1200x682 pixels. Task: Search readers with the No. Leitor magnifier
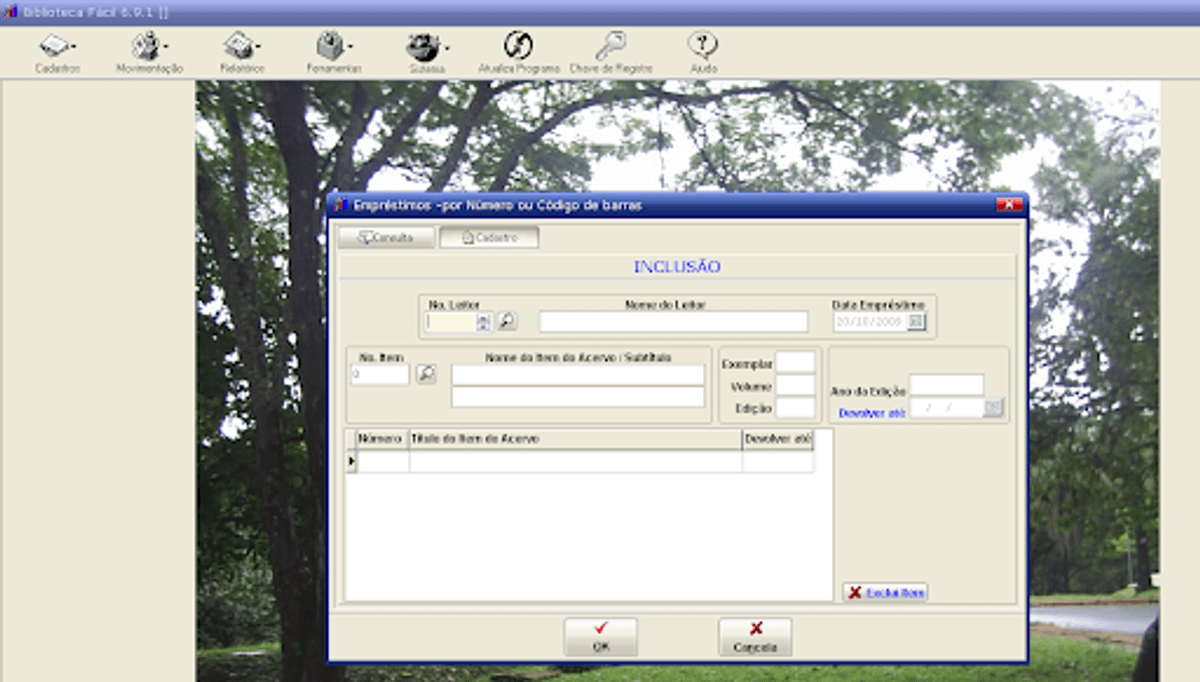(507, 321)
